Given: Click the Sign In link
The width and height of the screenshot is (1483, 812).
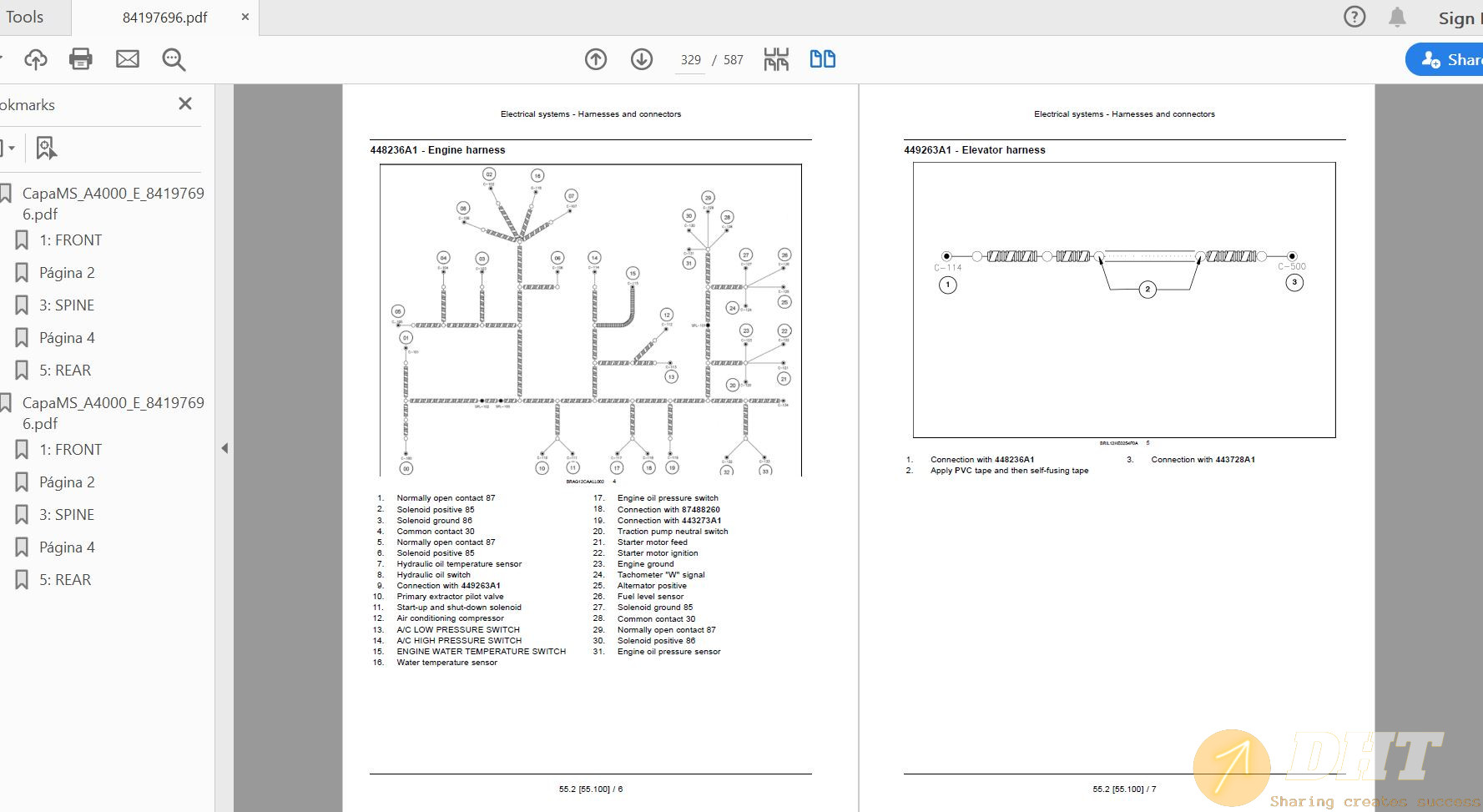Looking at the screenshot, I should point(1459,18).
